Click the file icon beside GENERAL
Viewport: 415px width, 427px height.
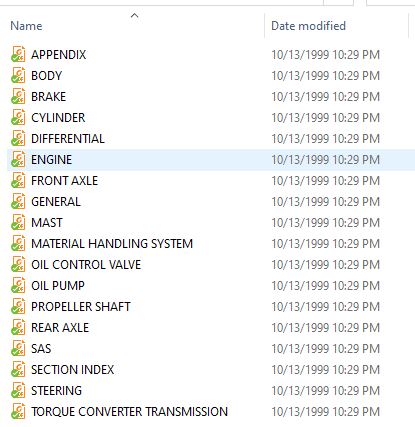click(18, 201)
